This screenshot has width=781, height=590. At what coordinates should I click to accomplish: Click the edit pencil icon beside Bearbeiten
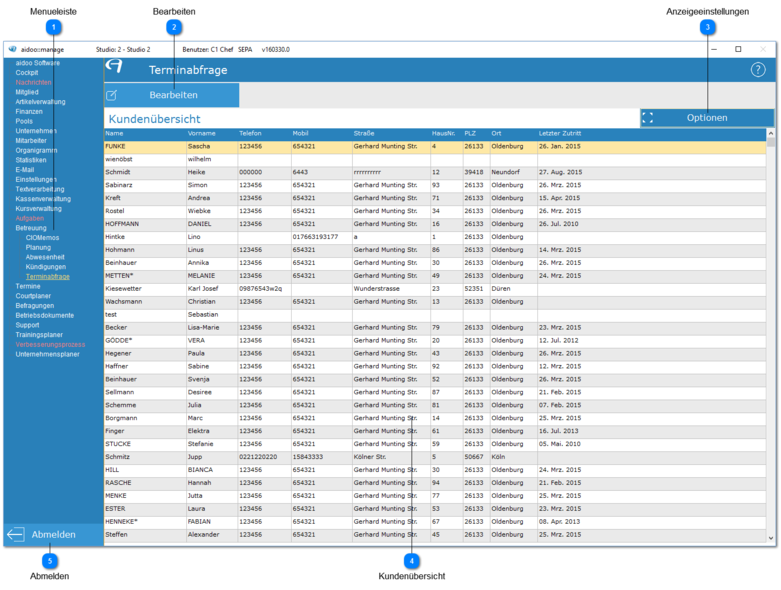112,95
